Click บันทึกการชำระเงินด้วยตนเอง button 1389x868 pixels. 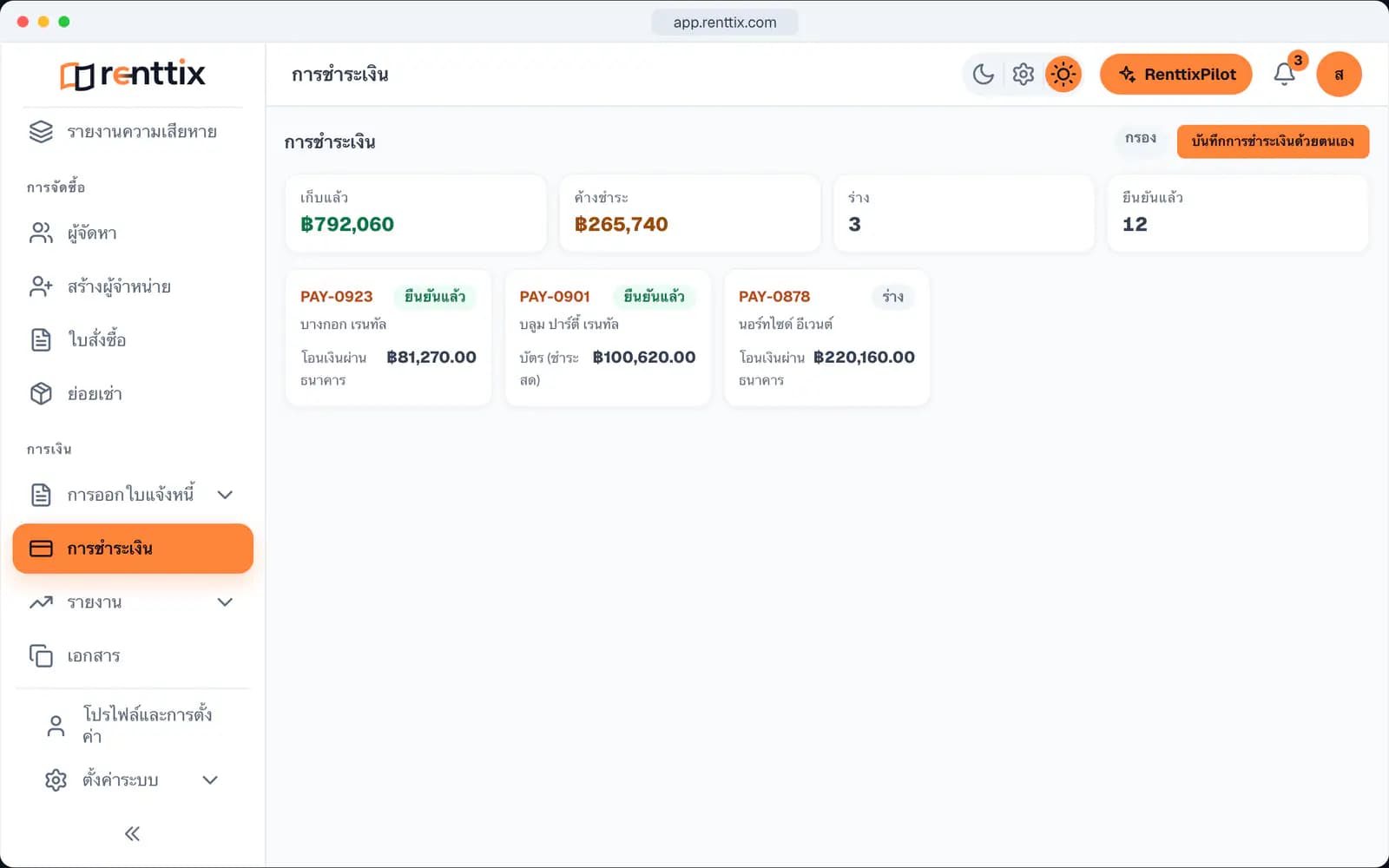[x=1273, y=141]
